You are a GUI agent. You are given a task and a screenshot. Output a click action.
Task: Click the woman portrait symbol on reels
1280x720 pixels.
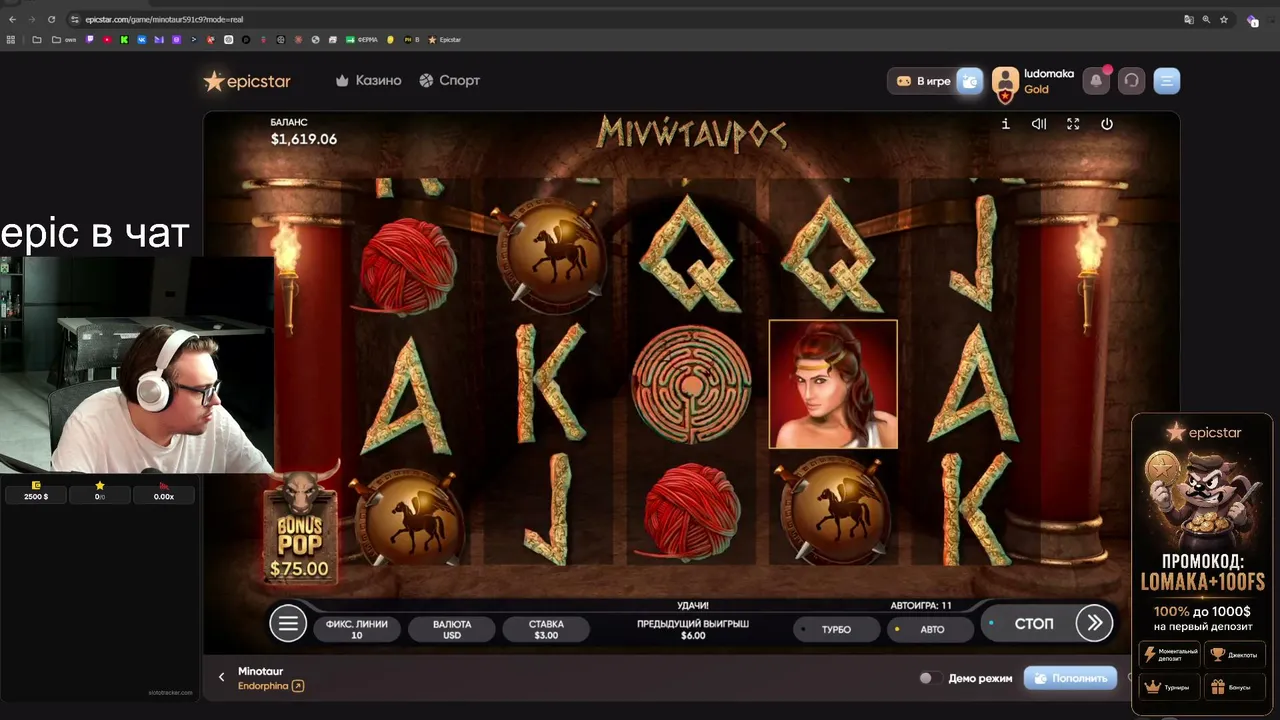pyautogui.click(x=833, y=384)
